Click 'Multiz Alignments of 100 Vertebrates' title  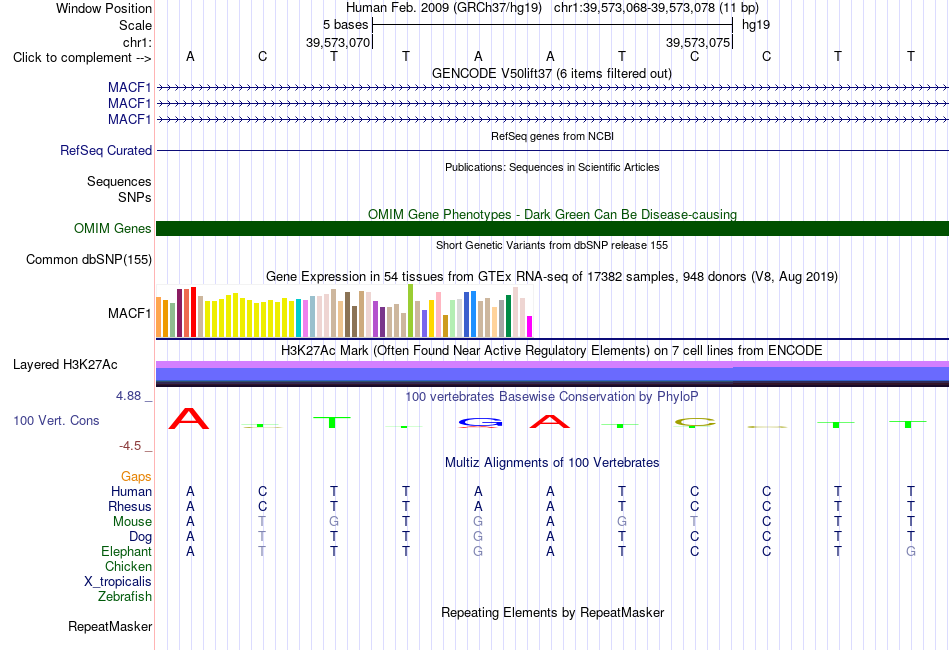click(x=551, y=463)
